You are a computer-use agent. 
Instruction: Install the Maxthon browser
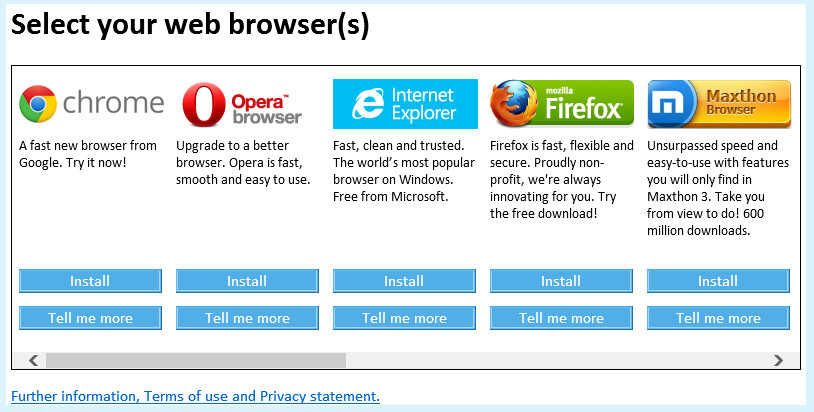coord(718,281)
